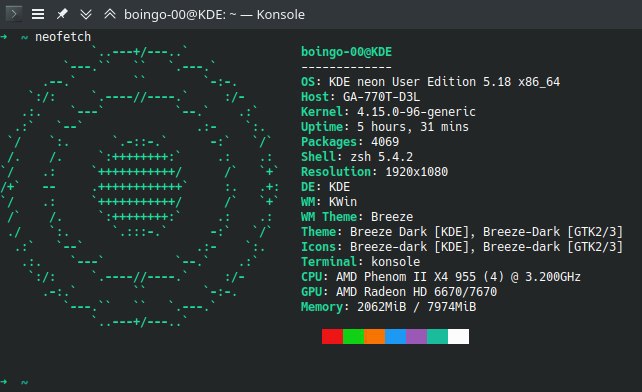Click the orange color block
The height and width of the screenshot is (392, 642).
[x=374, y=336]
